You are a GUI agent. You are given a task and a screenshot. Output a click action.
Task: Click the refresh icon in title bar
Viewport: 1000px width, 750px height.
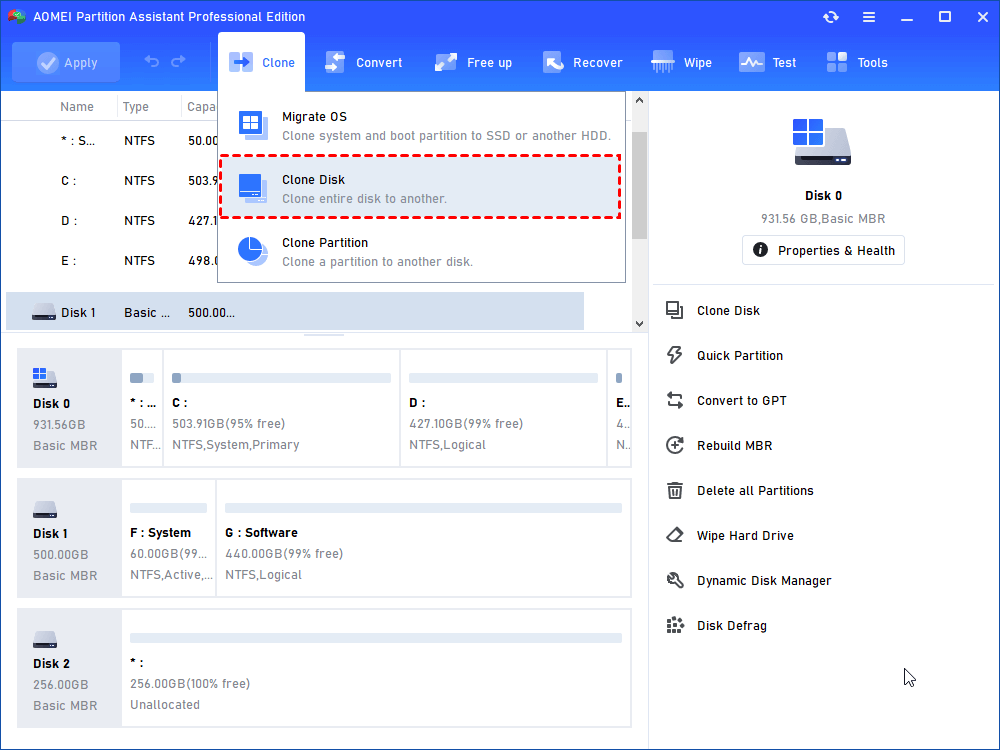point(830,17)
